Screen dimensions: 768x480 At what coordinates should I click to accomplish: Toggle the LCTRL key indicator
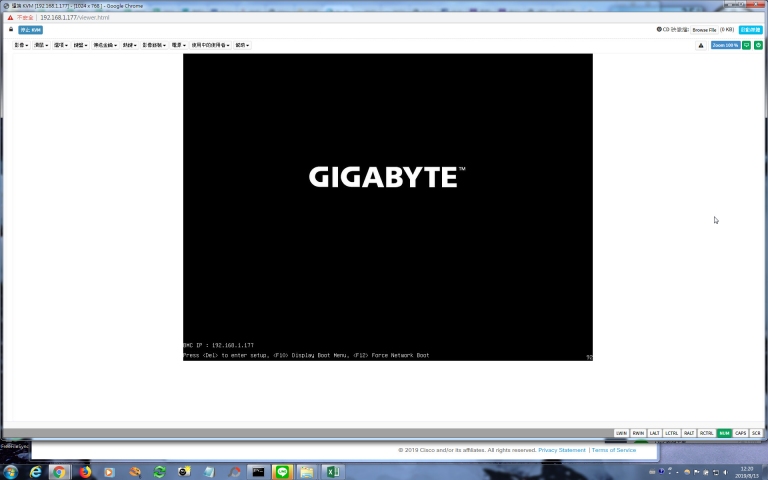[x=672, y=433]
